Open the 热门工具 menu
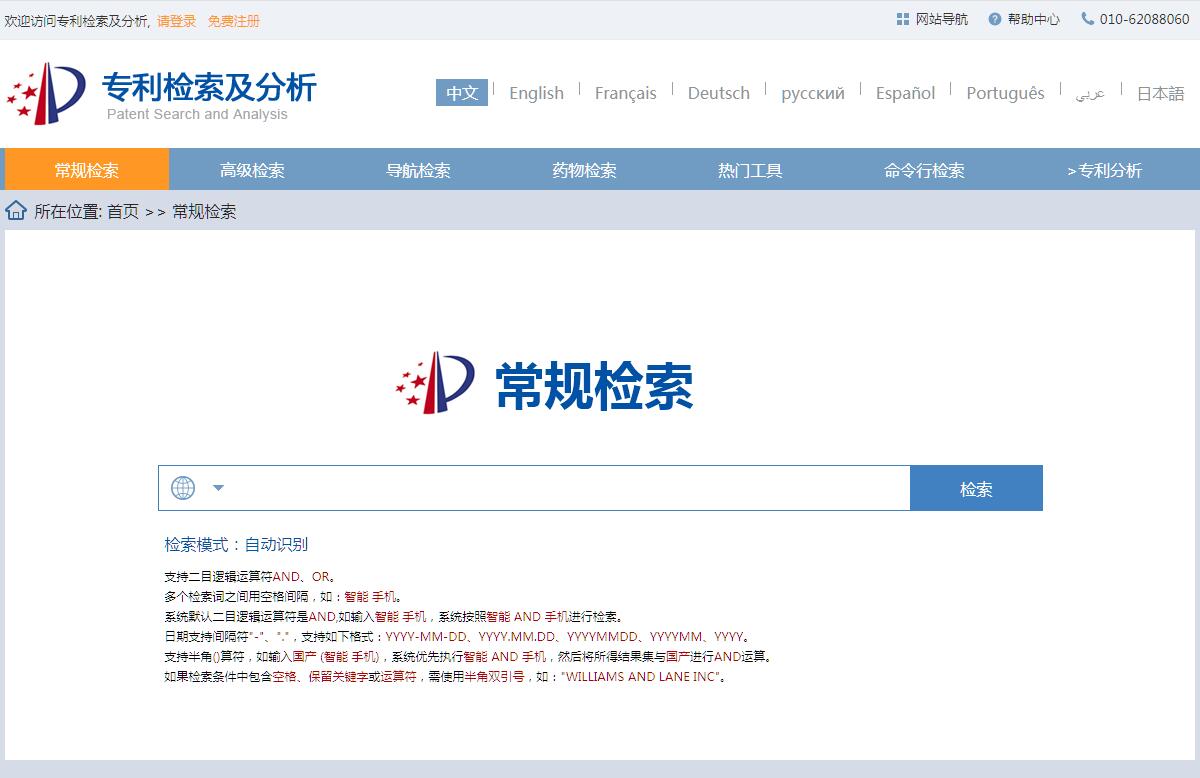This screenshot has width=1200, height=778. pos(750,170)
